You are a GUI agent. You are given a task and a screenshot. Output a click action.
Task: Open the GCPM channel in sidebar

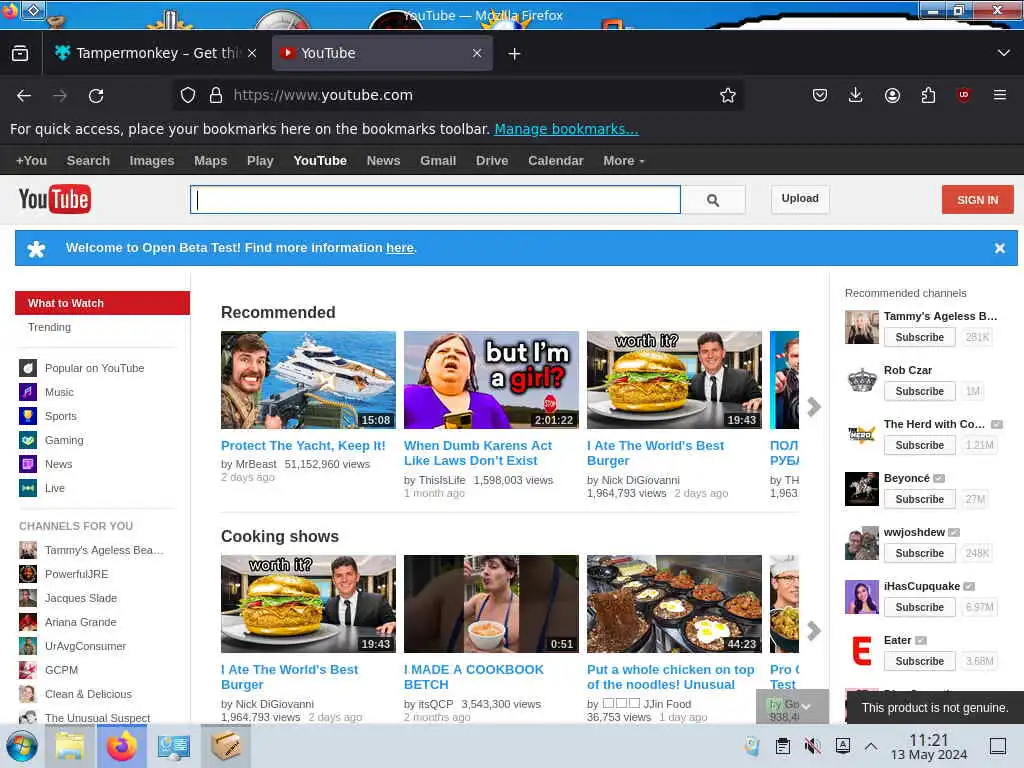click(61, 670)
